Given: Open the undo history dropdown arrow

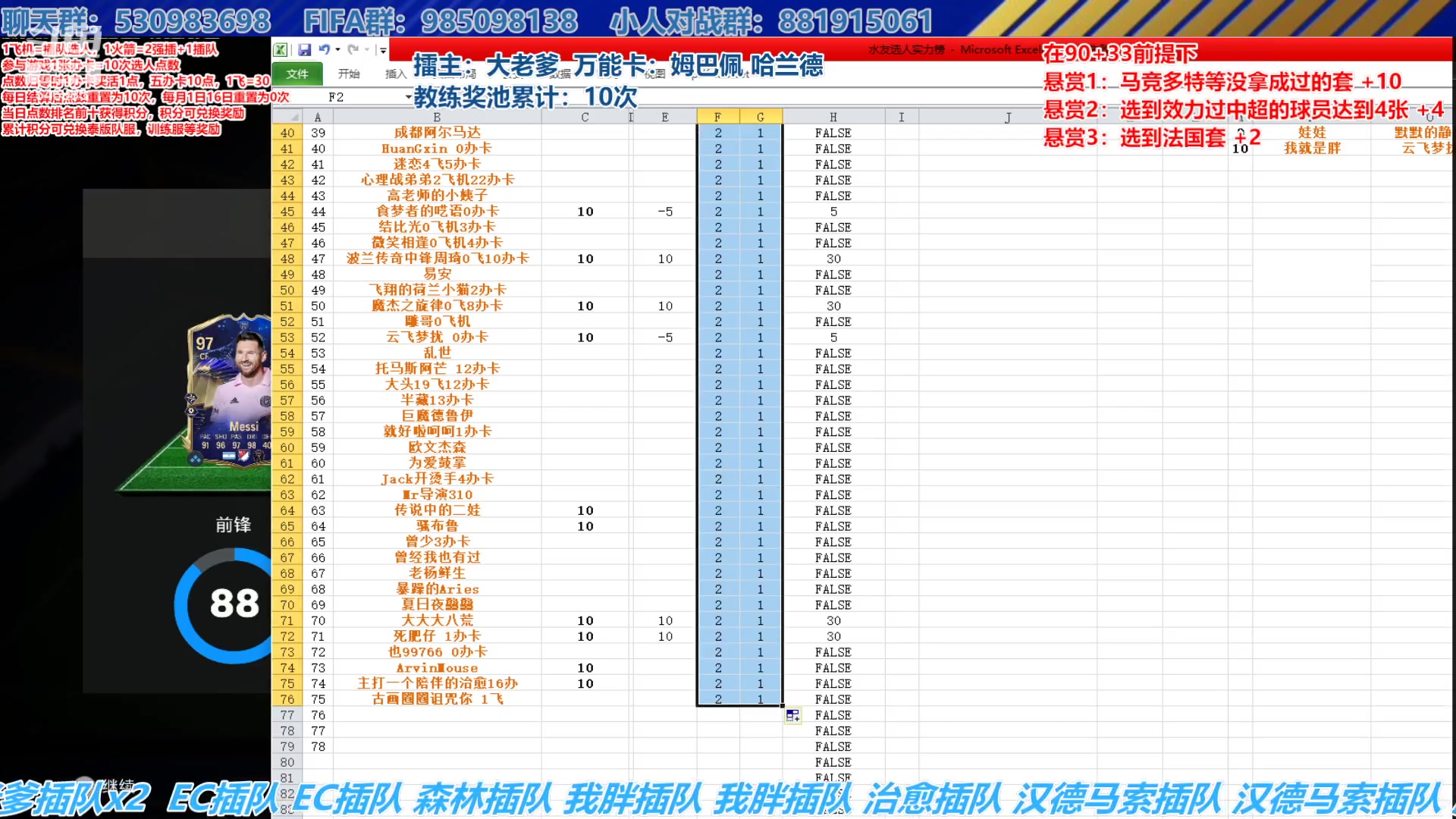Looking at the screenshot, I should pos(337,50).
